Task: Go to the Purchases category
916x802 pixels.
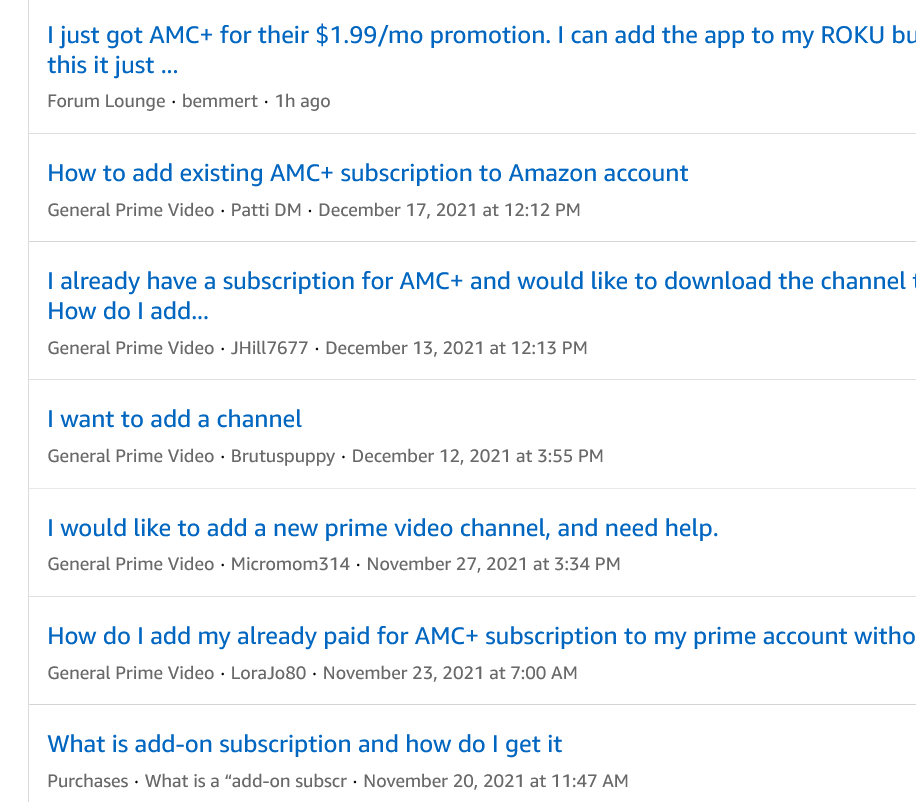Action: (87, 780)
